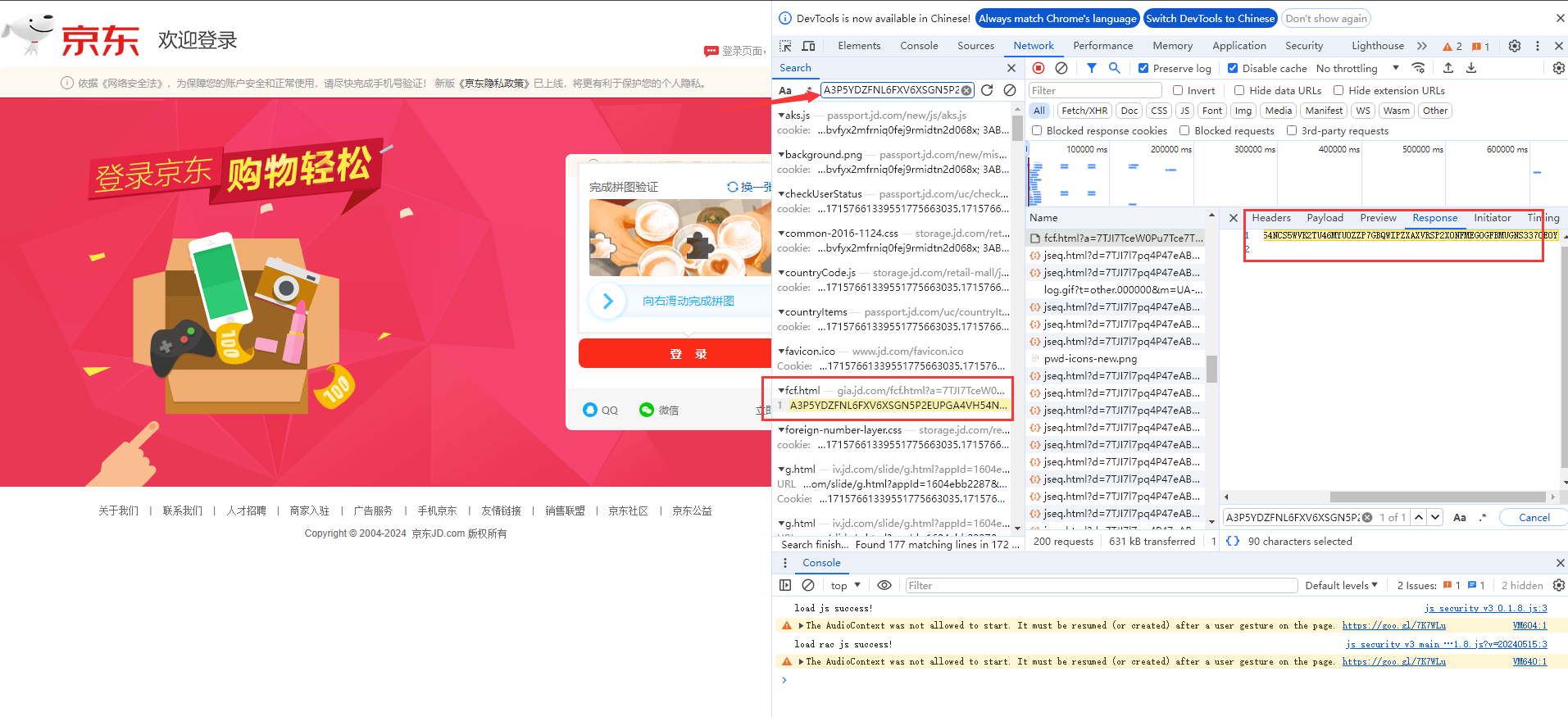Check Hide data URLs
Image resolution: width=1568 pixels, height=717 pixels.
coord(1239,90)
